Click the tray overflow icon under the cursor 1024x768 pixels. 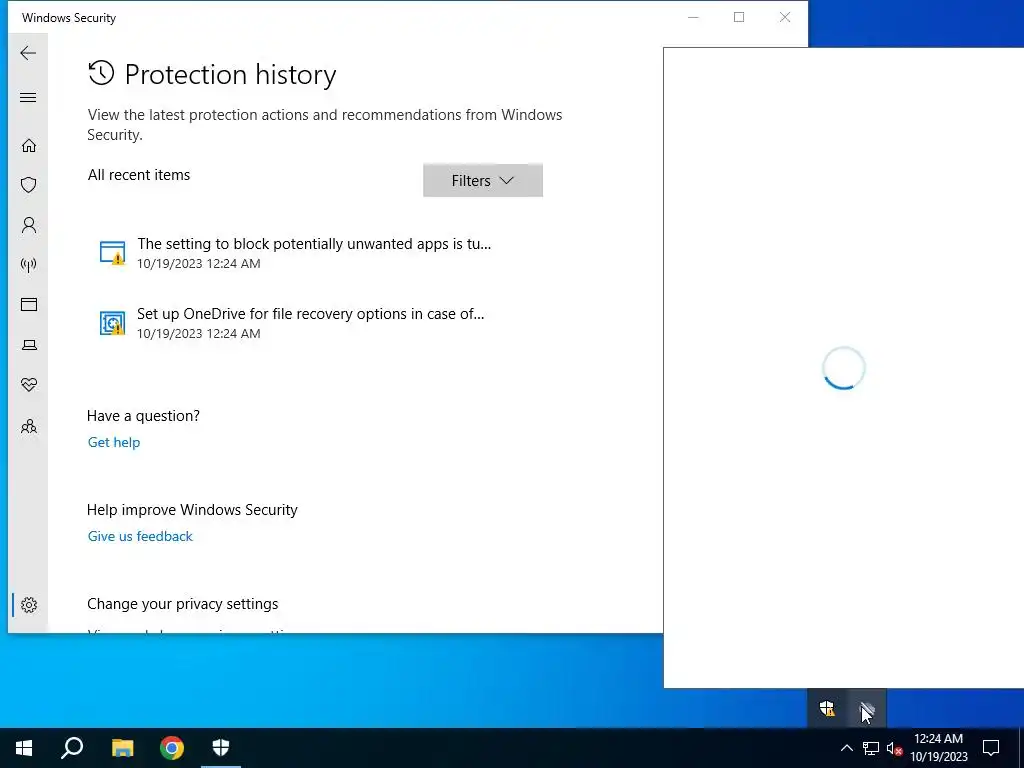[x=867, y=709]
